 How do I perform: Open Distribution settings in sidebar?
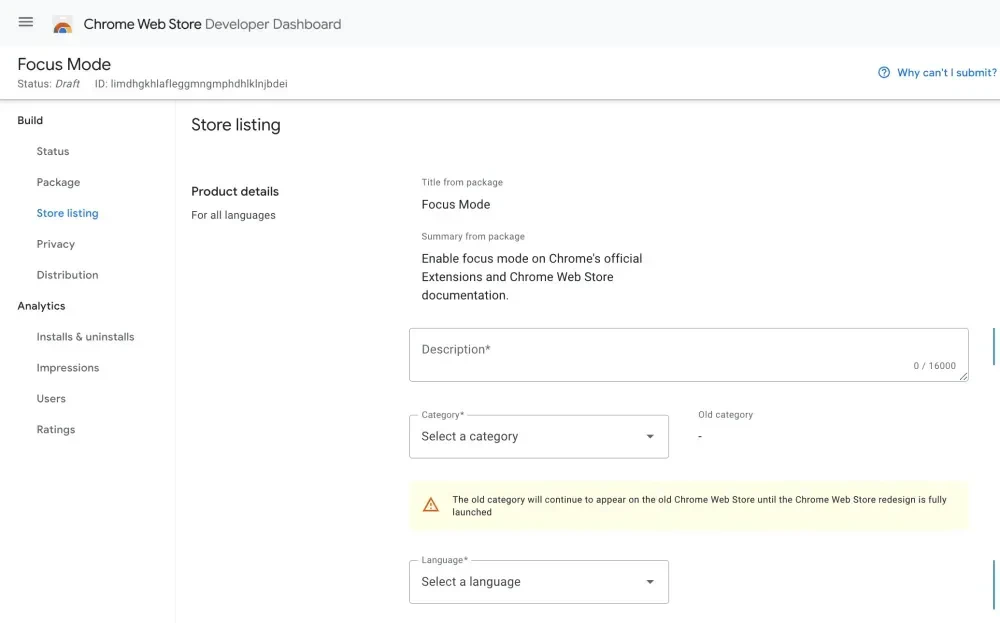68,275
